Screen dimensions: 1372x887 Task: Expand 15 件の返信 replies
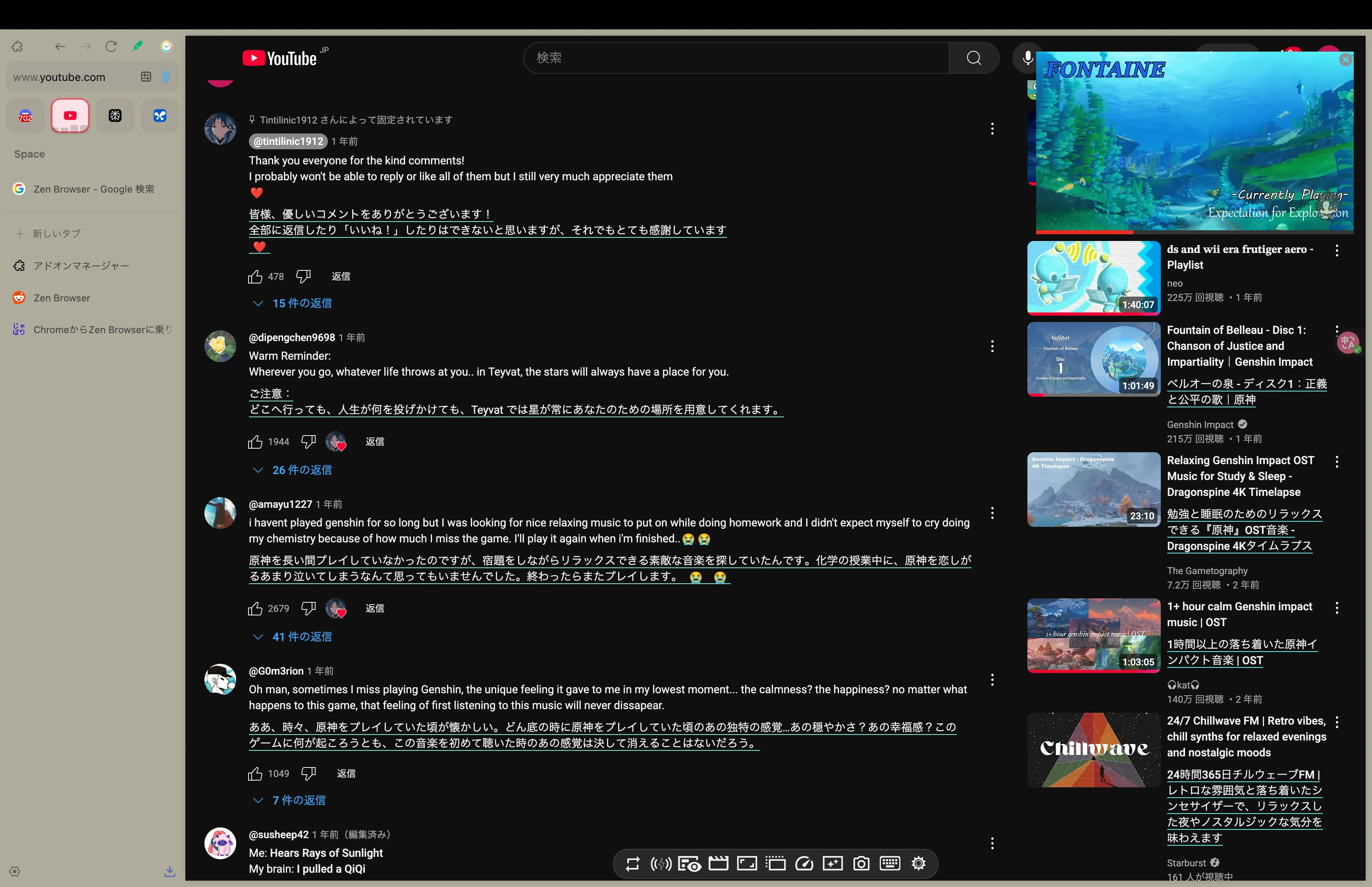tap(293, 303)
